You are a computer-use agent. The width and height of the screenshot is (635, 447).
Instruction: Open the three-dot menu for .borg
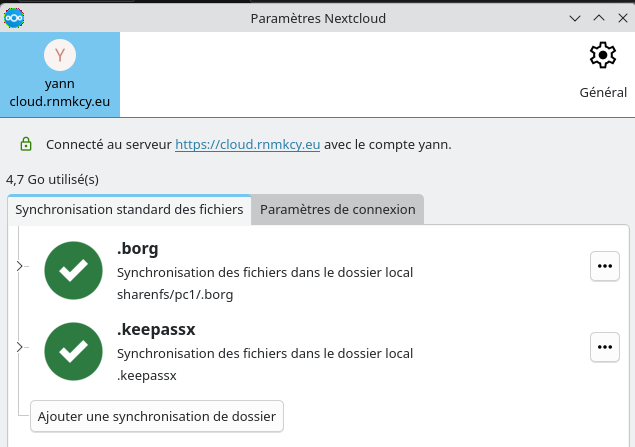pos(603,266)
